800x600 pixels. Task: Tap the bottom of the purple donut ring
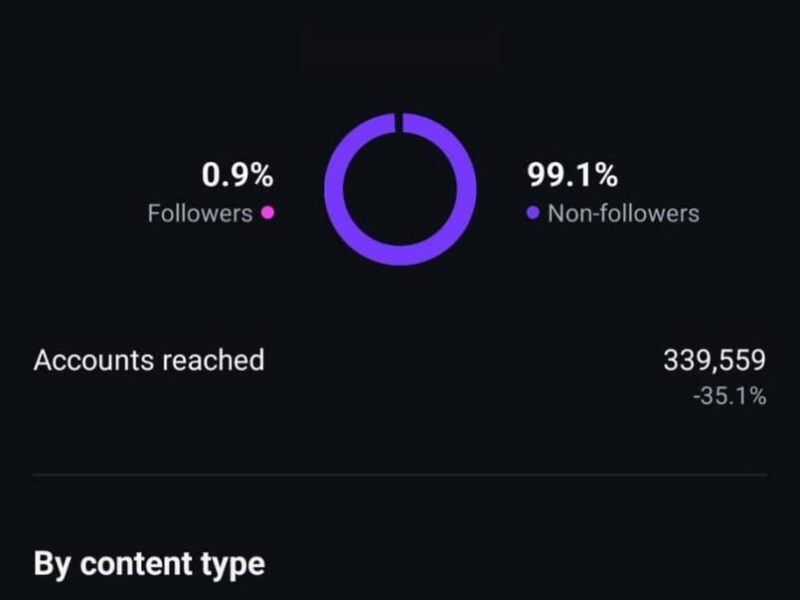click(400, 255)
